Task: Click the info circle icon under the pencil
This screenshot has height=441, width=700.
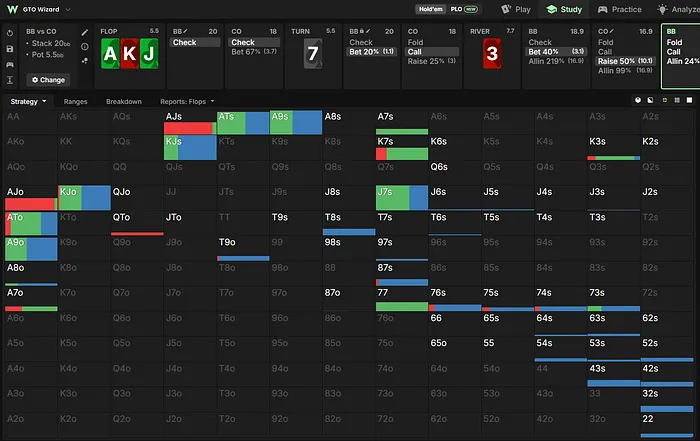Action: click(84, 46)
